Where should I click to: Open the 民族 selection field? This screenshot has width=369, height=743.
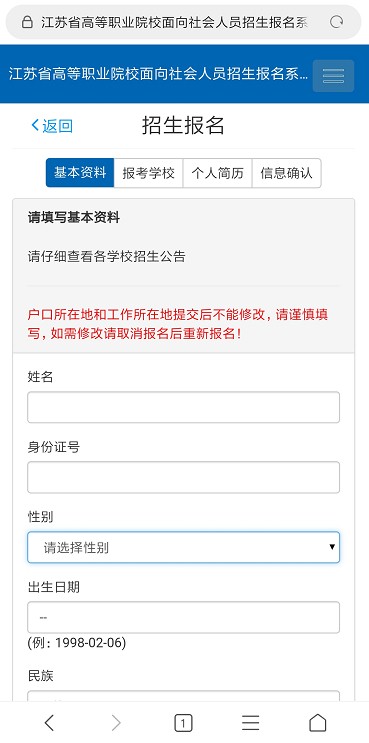pos(183,696)
